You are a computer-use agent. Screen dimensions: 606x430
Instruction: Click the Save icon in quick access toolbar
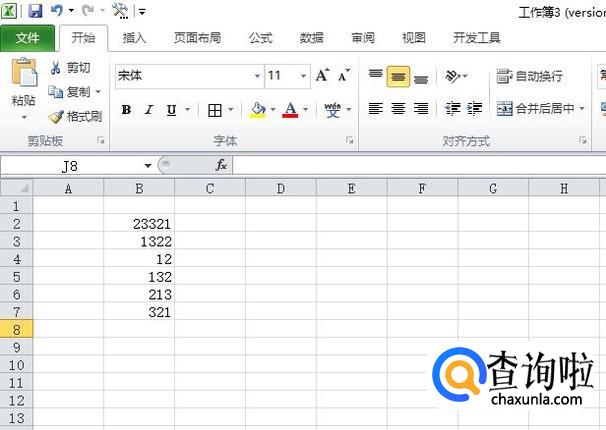click(36, 10)
